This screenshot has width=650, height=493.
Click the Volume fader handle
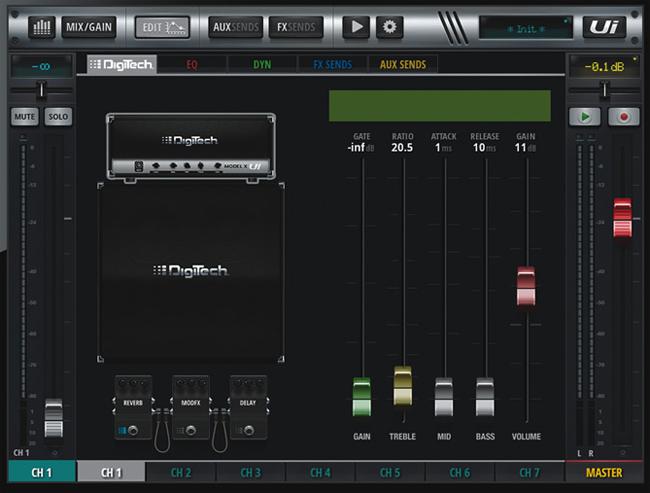point(527,286)
